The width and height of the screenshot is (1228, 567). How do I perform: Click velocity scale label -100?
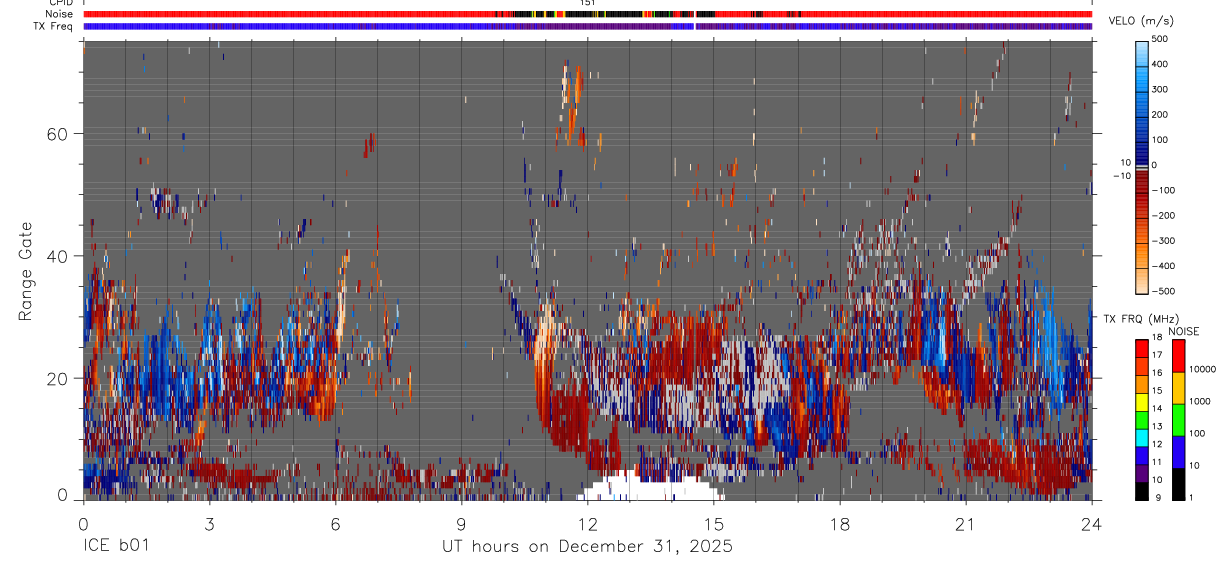1163,190
